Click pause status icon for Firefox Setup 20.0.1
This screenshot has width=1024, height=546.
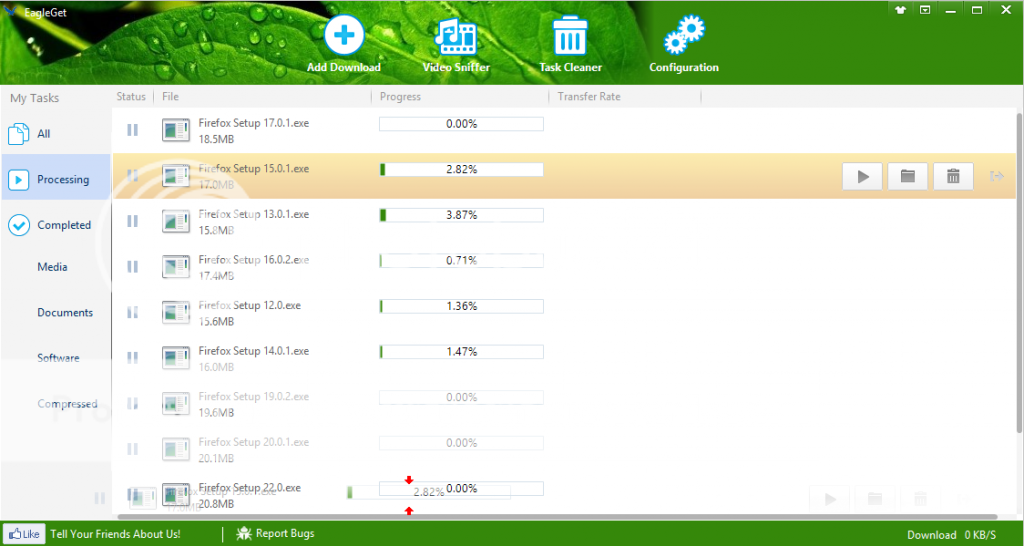[x=133, y=449]
